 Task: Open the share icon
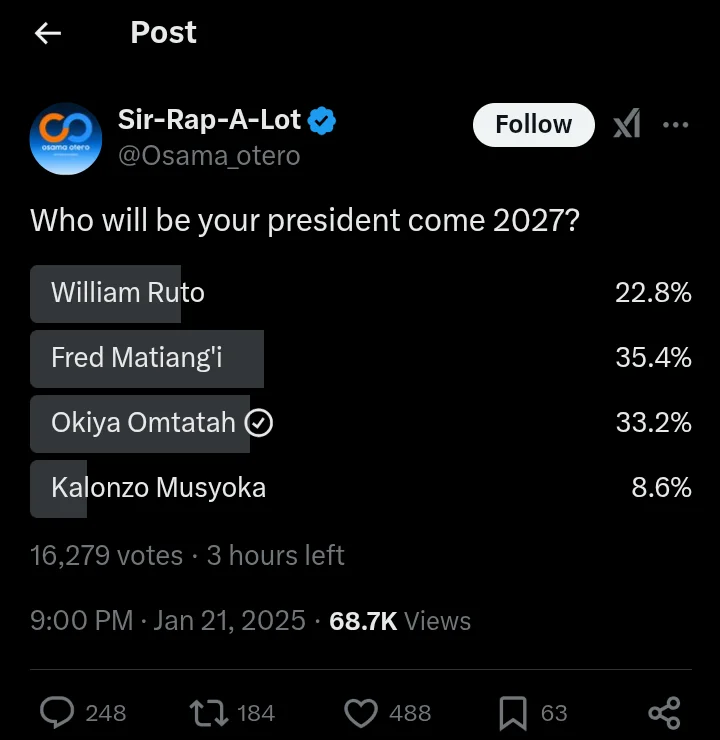coord(664,713)
